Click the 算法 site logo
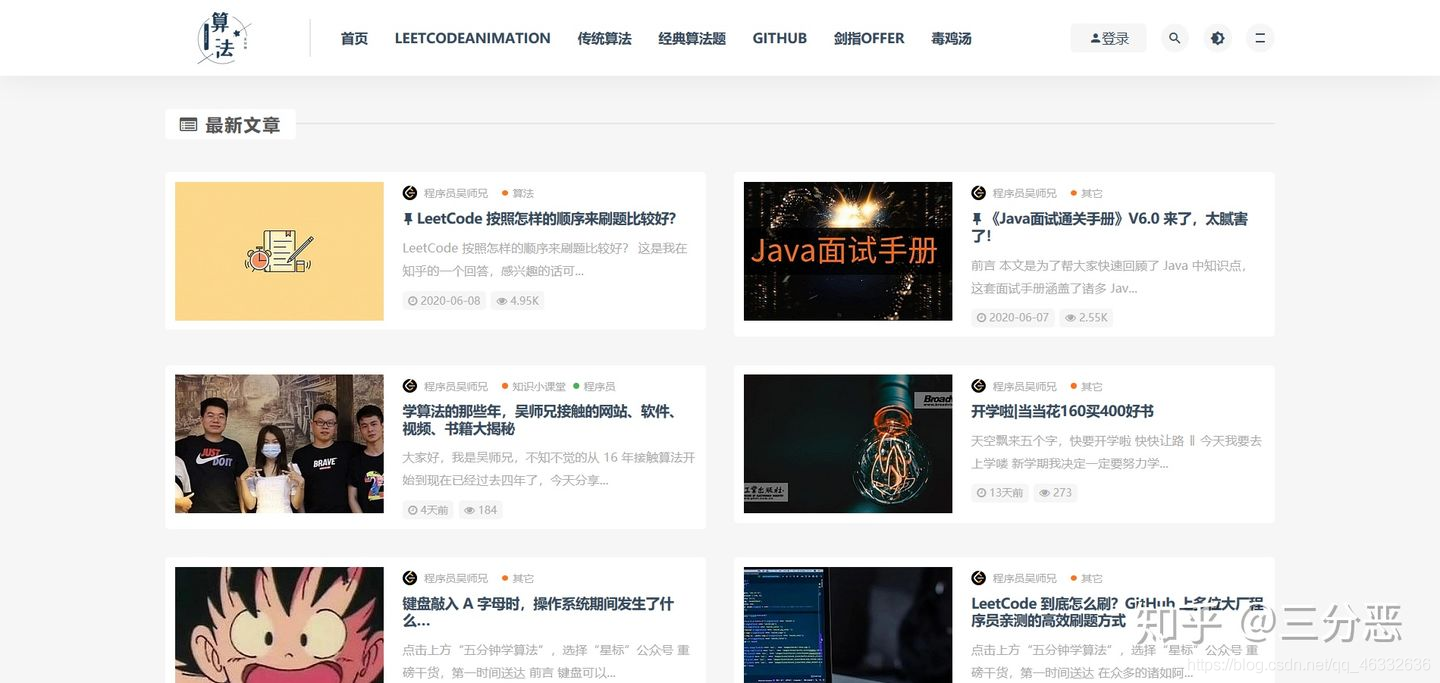 click(224, 38)
